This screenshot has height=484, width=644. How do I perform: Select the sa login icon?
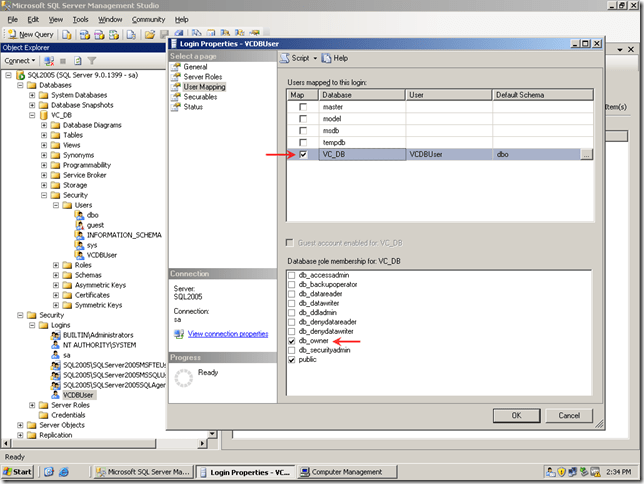coord(55,355)
